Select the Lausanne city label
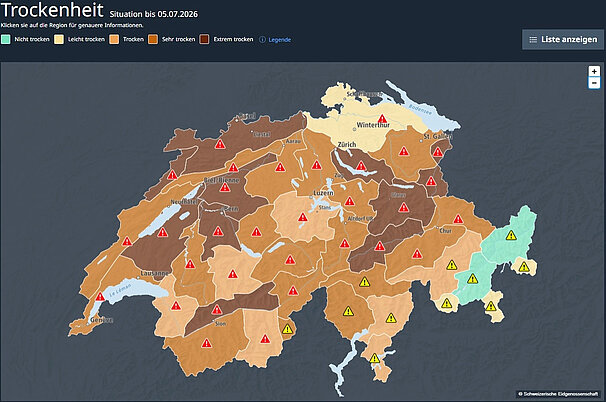This screenshot has height=402, width=606. [154, 273]
